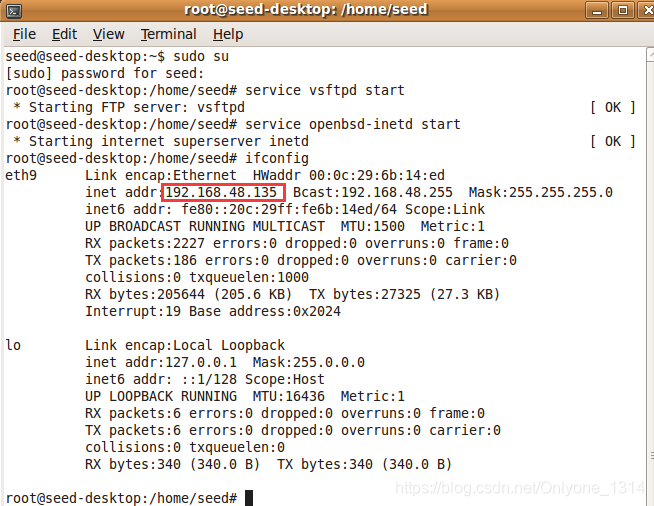Click the OK status after vsftpd

(x=613, y=107)
